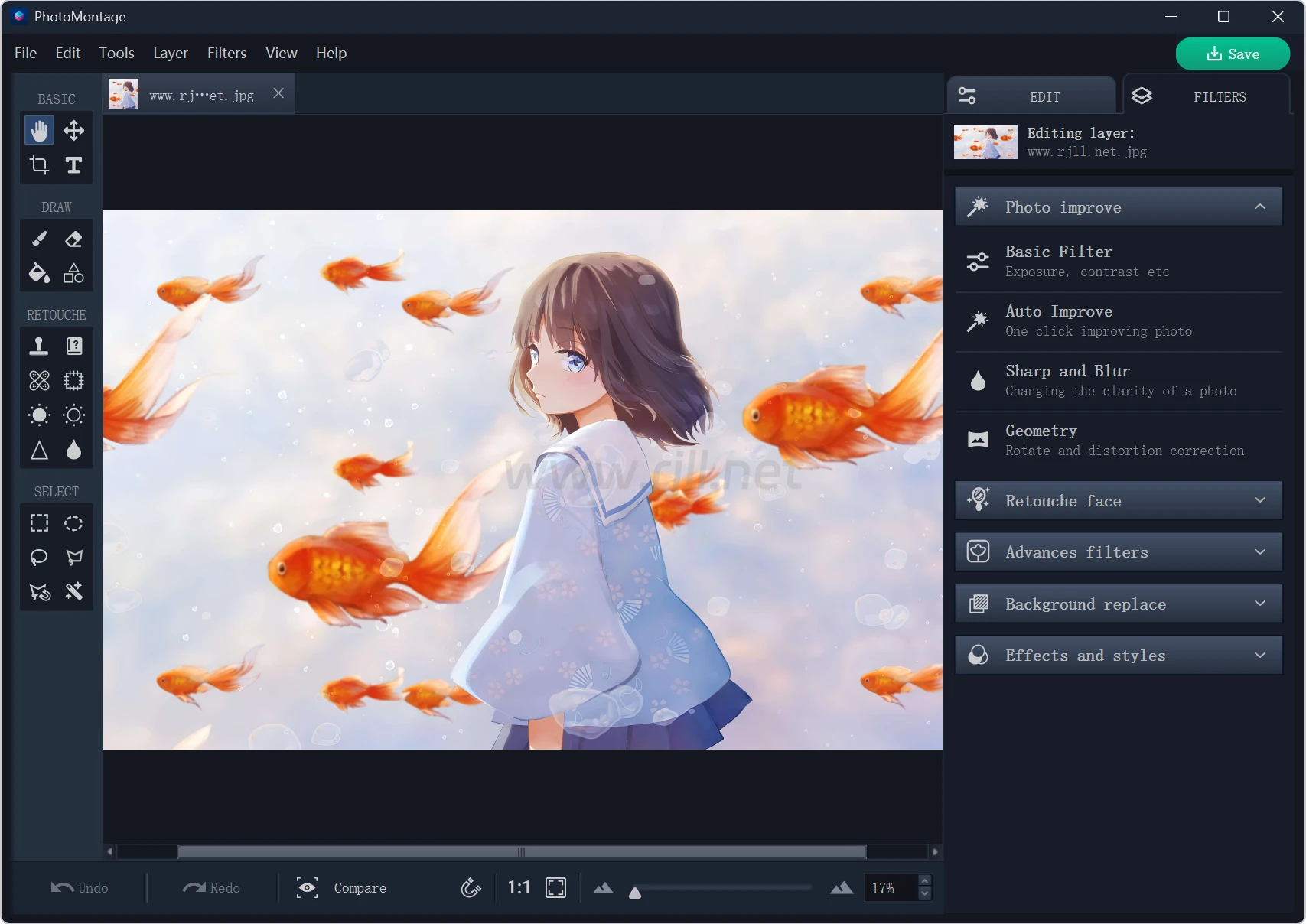Select the Eraser tool
This screenshot has height=924, width=1306.
[x=74, y=239]
